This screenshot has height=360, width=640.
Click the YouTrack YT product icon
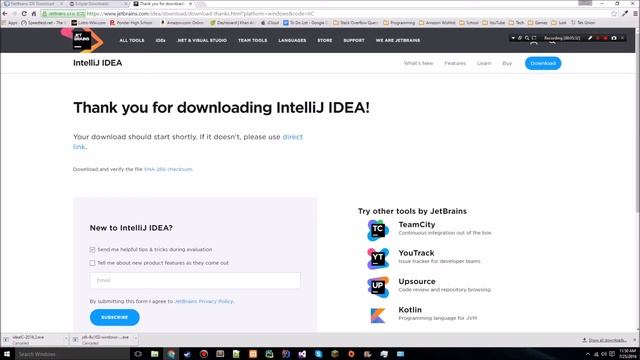(378, 258)
